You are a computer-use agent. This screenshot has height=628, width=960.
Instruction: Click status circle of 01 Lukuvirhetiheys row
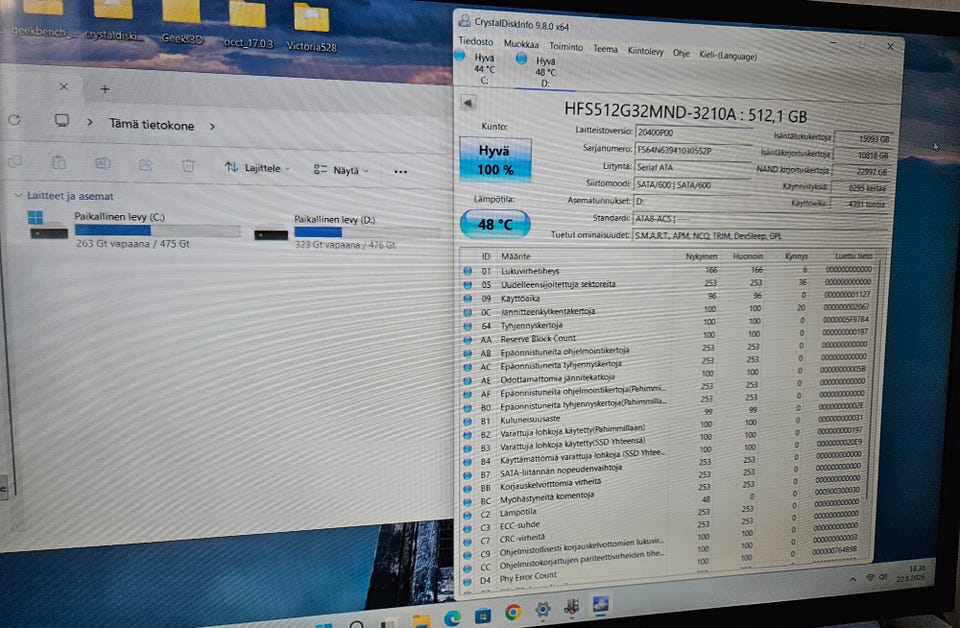[x=468, y=271]
